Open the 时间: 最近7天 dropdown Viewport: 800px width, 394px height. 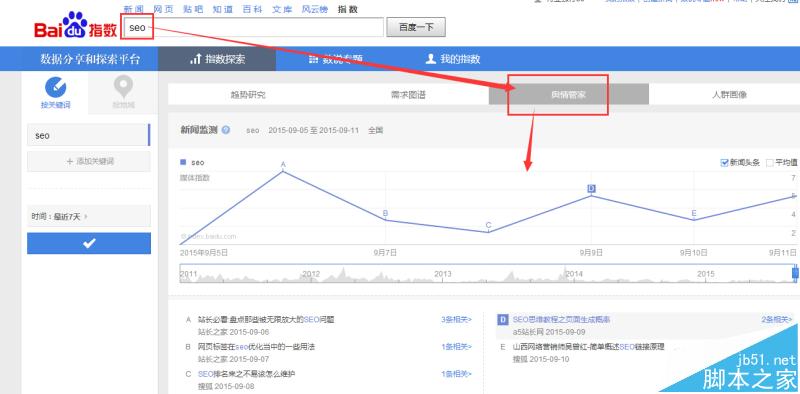89,216
